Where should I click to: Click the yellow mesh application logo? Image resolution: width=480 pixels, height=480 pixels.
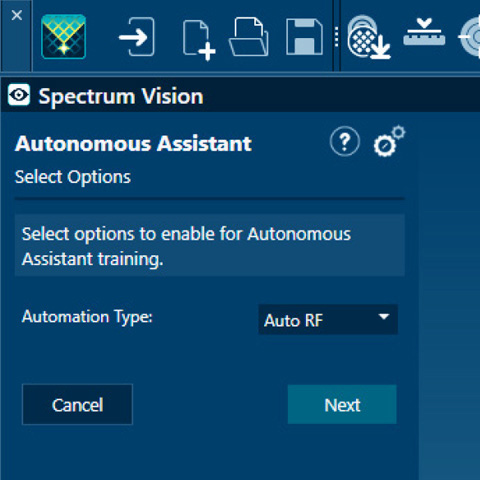[63, 37]
